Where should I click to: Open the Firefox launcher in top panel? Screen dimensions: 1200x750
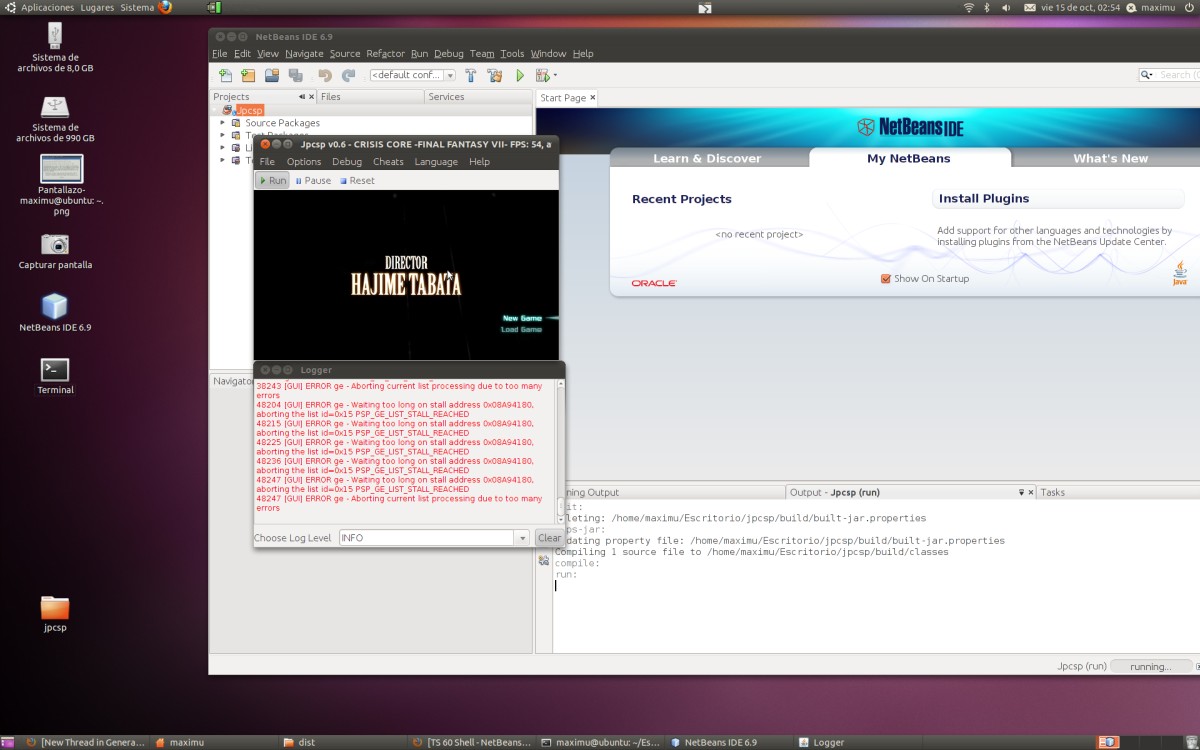[165, 7]
